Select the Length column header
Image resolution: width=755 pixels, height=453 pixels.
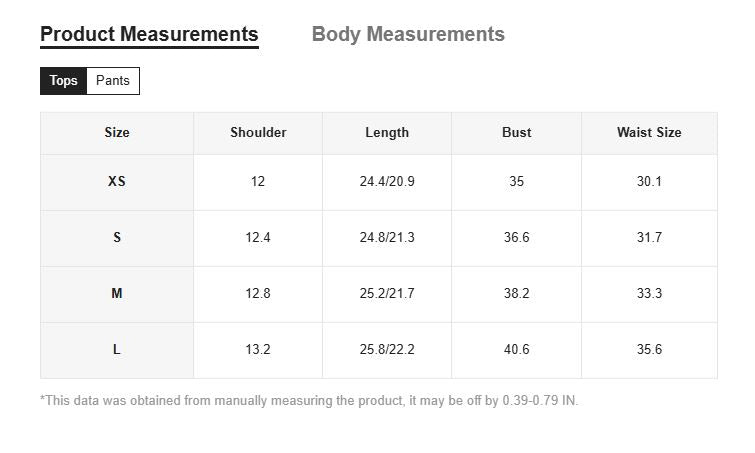tap(387, 132)
